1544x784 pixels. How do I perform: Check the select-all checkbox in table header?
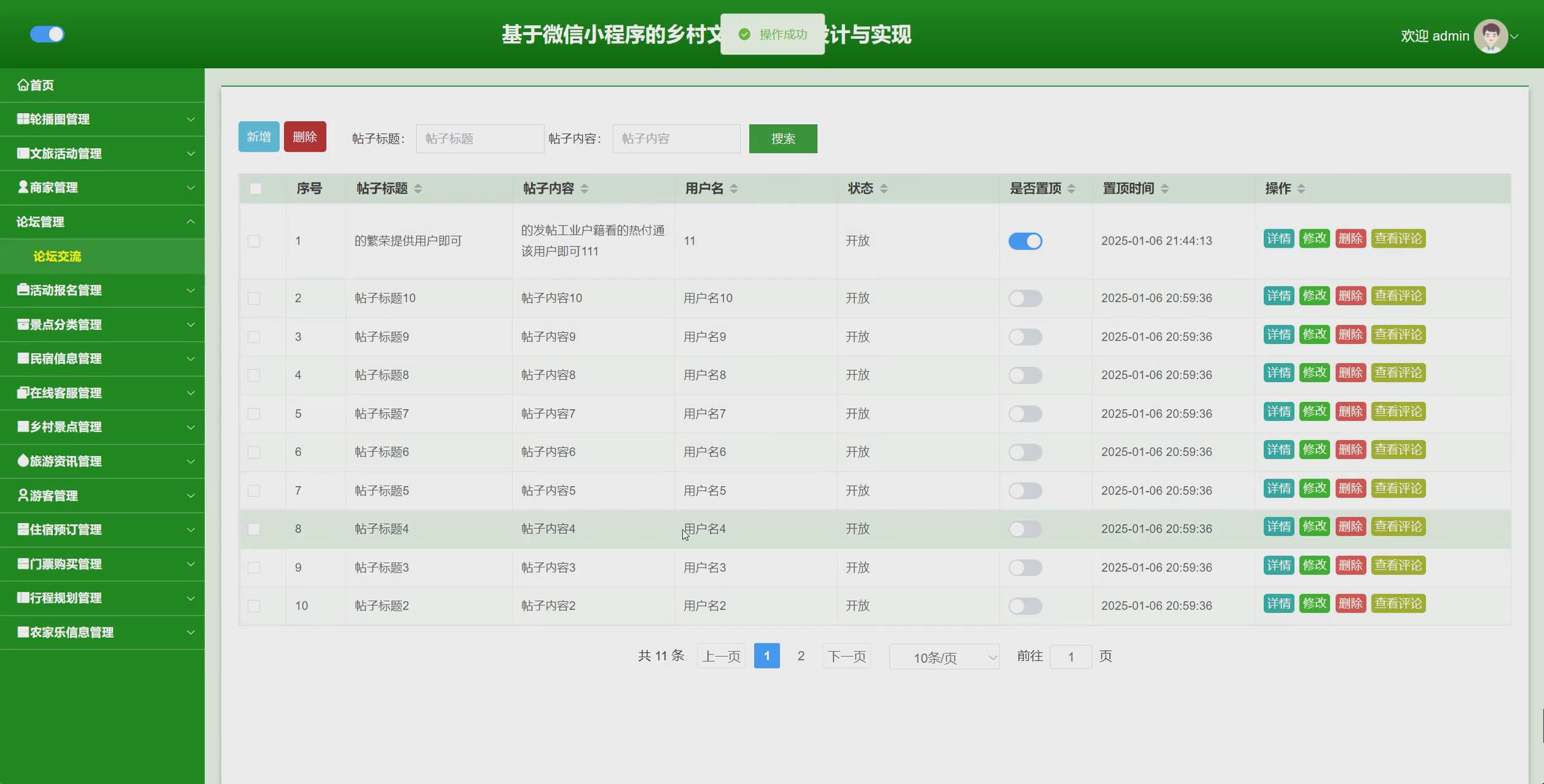pos(256,189)
